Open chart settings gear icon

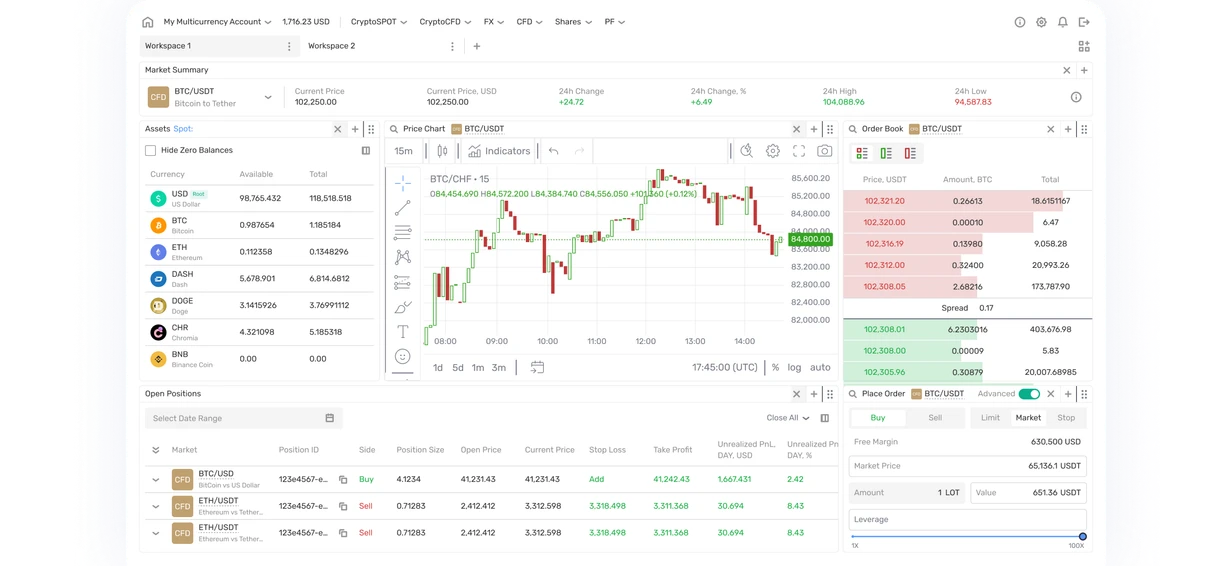(773, 151)
